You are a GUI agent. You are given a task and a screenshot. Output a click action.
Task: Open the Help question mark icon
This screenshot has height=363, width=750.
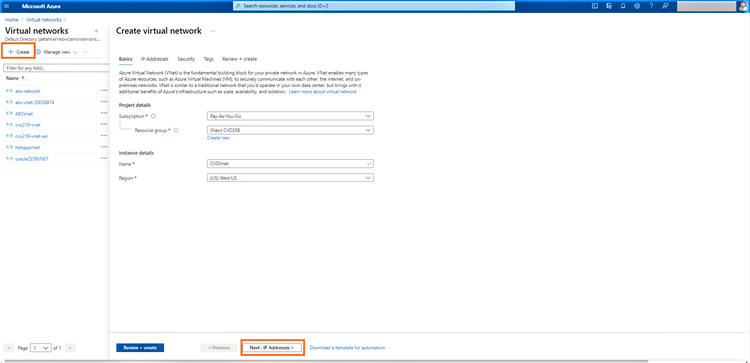click(x=651, y=6)
